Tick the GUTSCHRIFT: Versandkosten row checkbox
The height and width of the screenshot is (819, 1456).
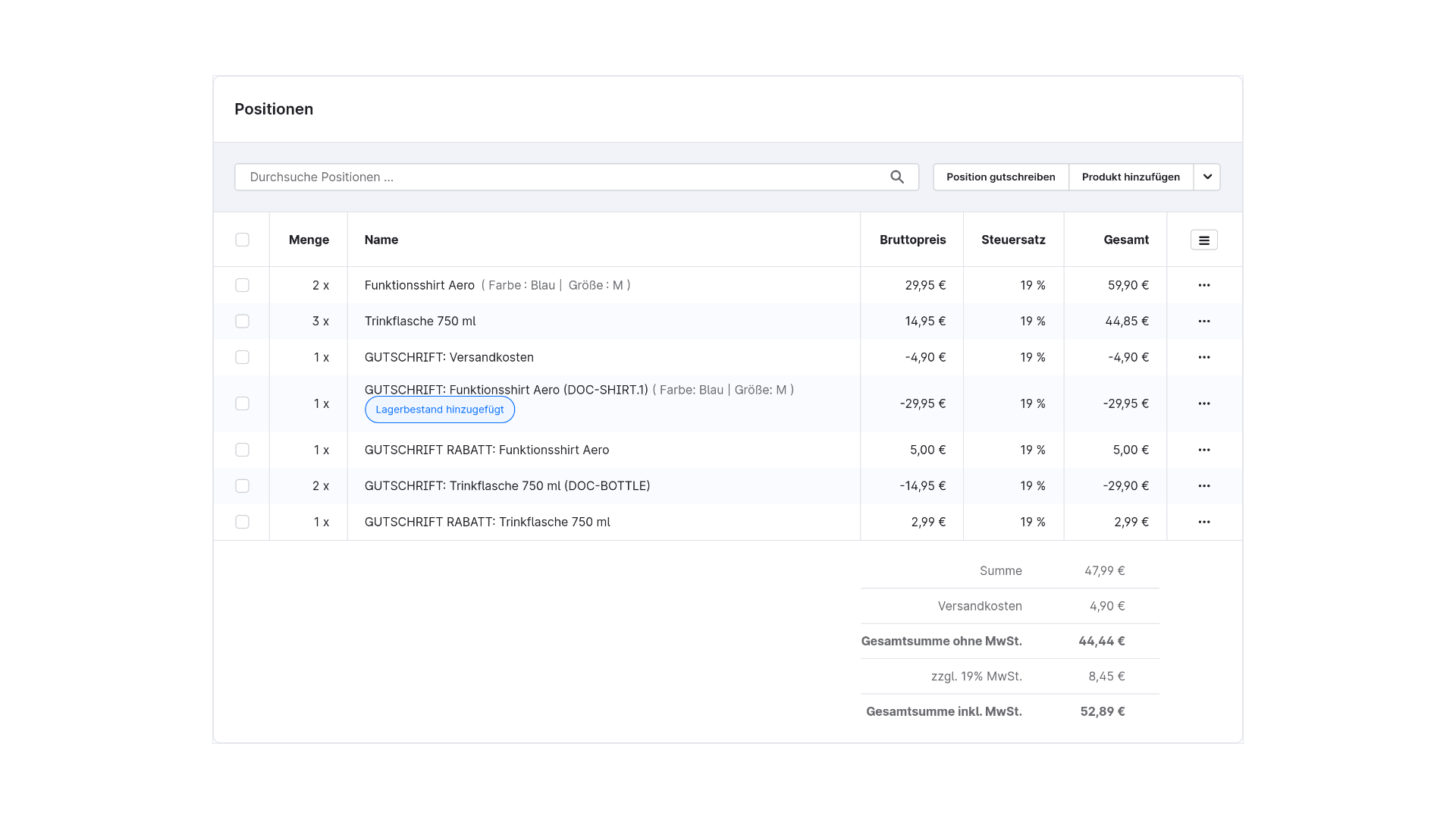[242, 357]
